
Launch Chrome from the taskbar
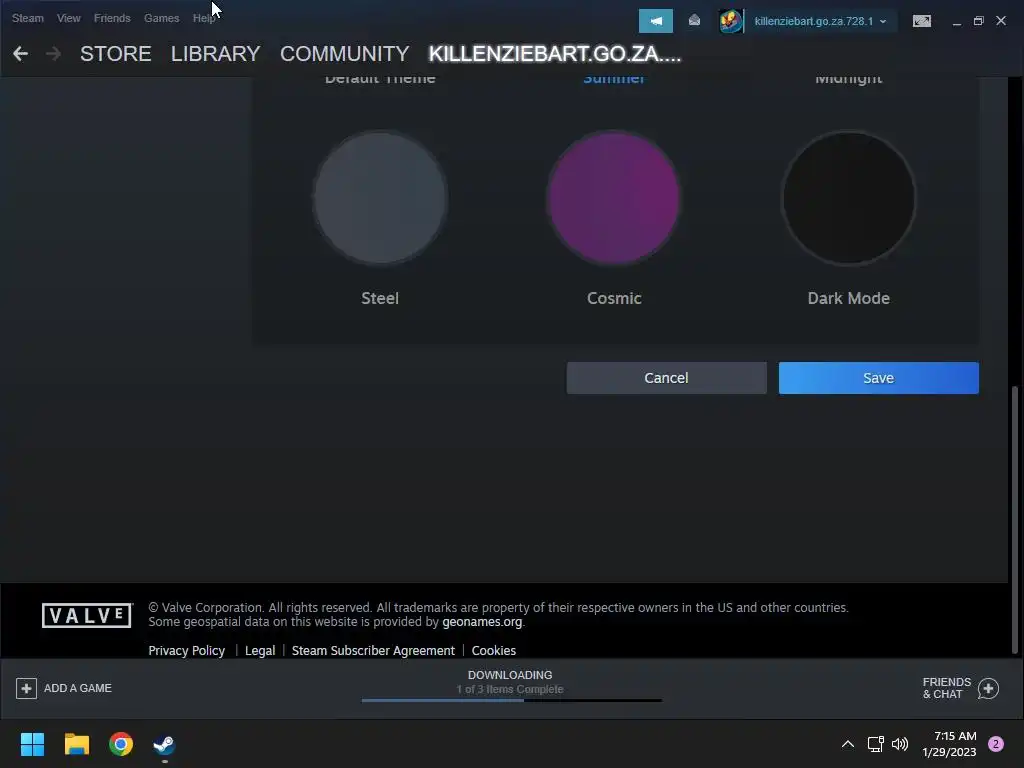121,744
